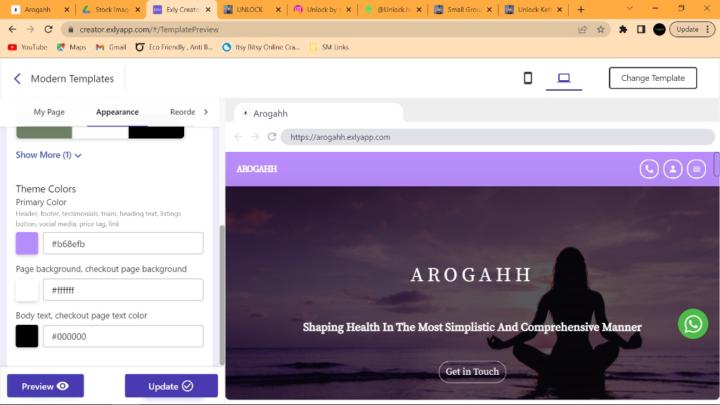Click the Arogahh preview page tab
The width and height of the screenshot is (720, 405).
318,113
